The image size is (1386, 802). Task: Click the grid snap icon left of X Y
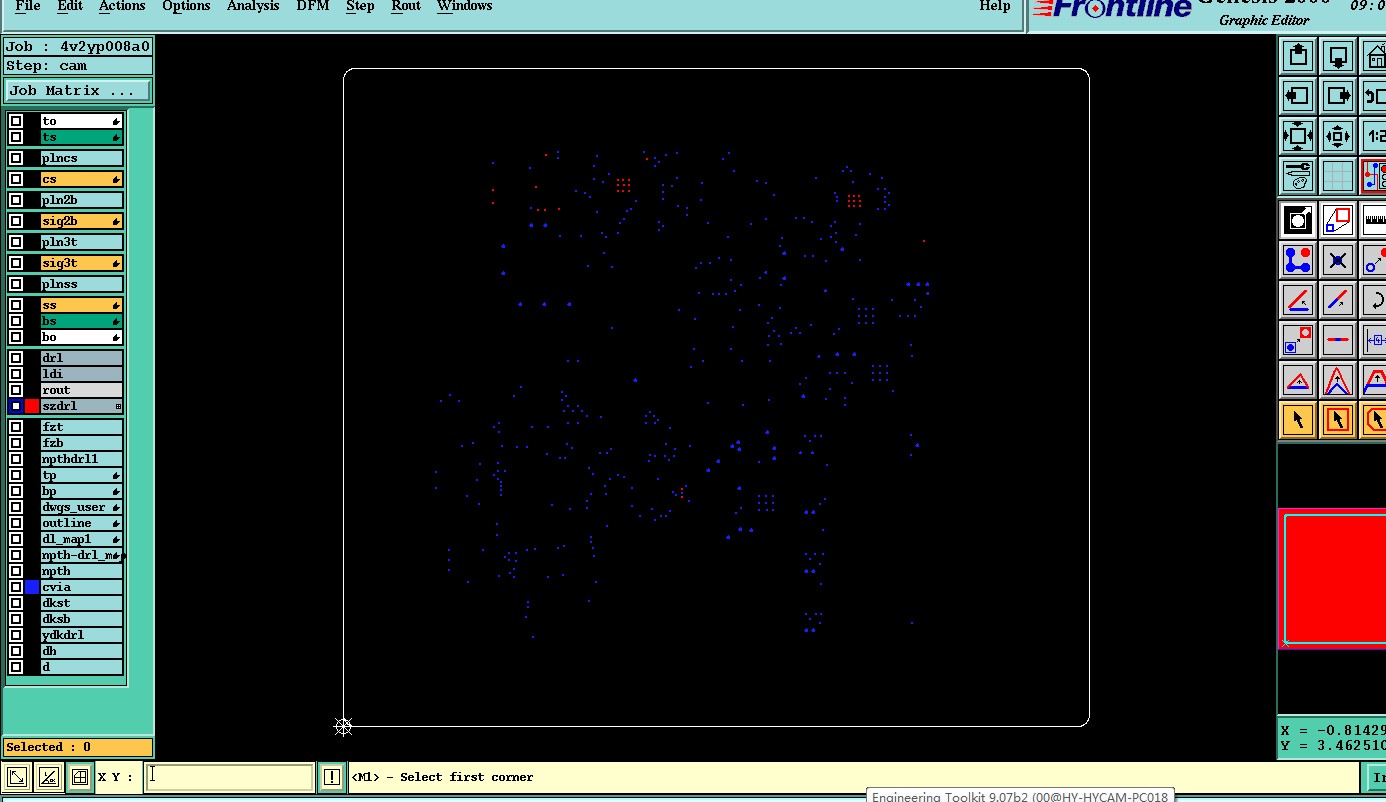point(80,777)
